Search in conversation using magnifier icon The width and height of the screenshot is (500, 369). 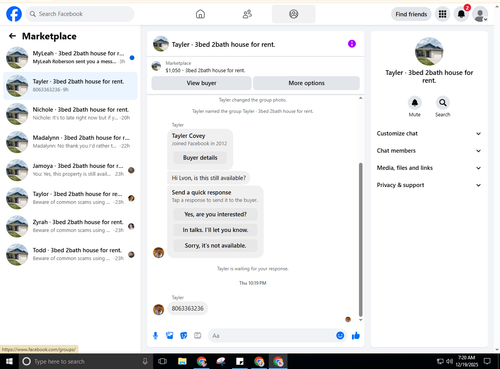[443, 103]
